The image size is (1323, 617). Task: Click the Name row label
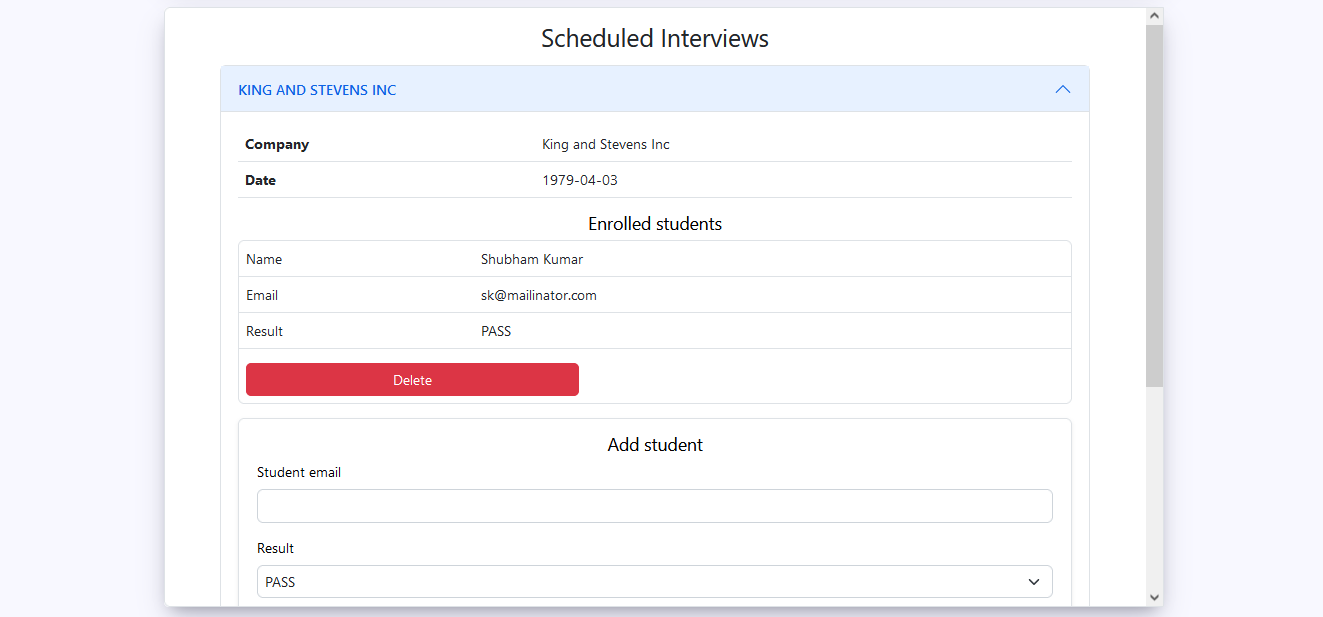[264, 259]
